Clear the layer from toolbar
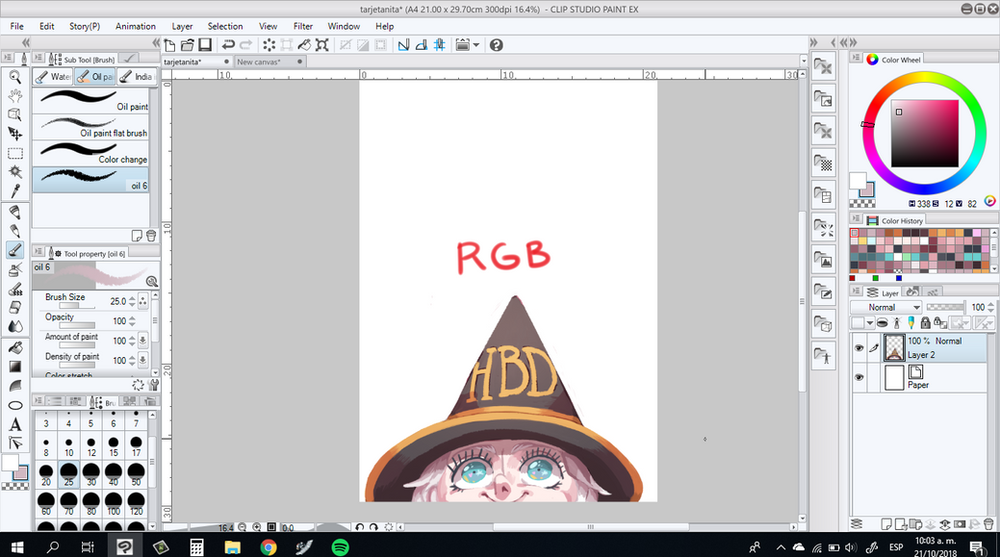 [x=269, y=45]
